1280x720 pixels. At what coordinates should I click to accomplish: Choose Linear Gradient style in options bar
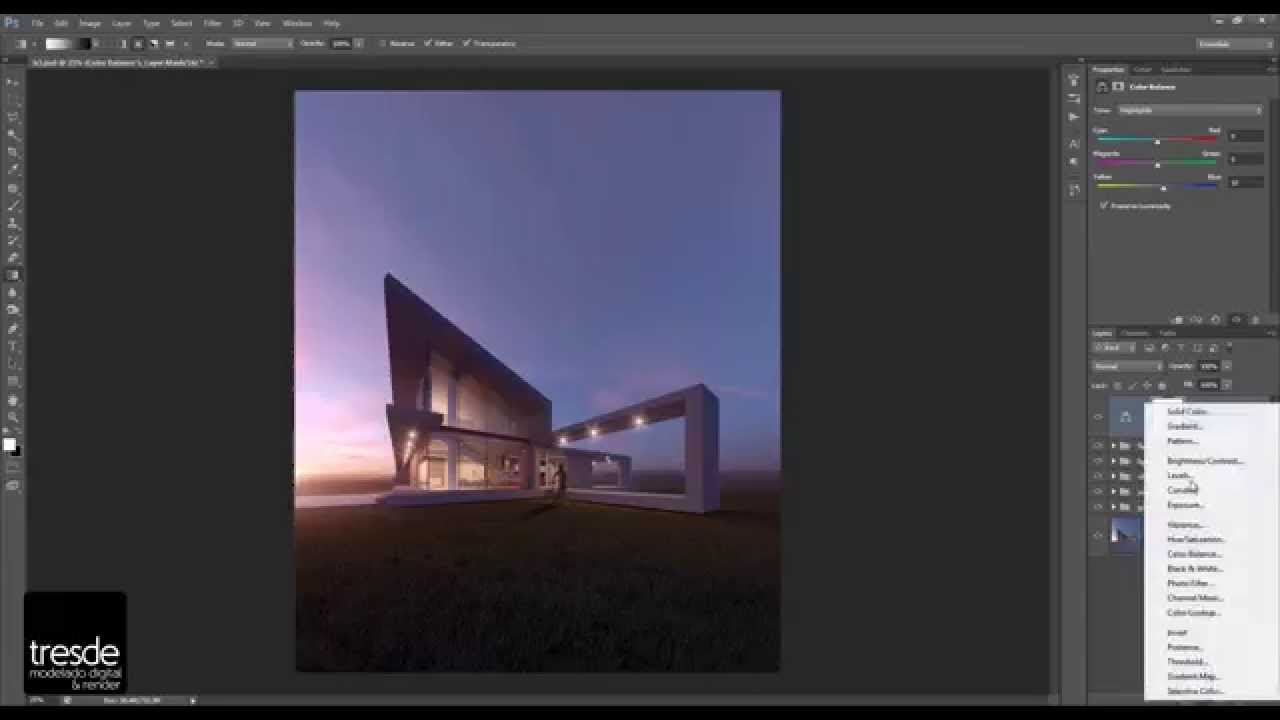tap(124, 44)
